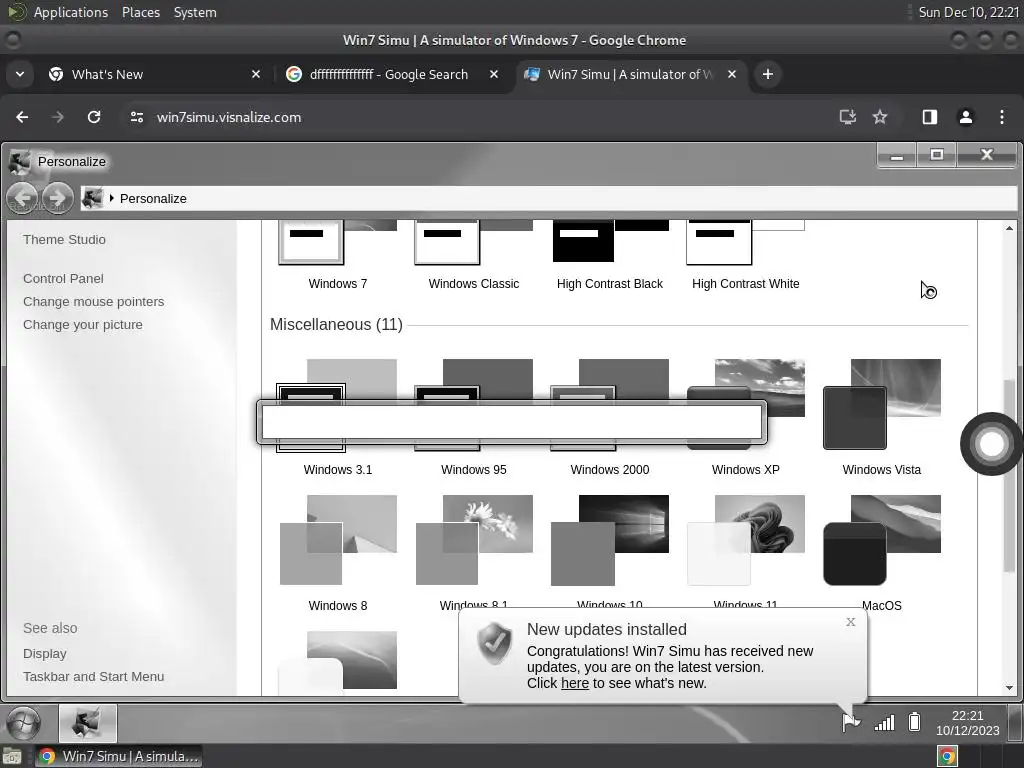The height and width of the screenshot is (768, 1024).
Task: Click the show desktop icon in bottom panel
Action: click(x=12, y=756)
